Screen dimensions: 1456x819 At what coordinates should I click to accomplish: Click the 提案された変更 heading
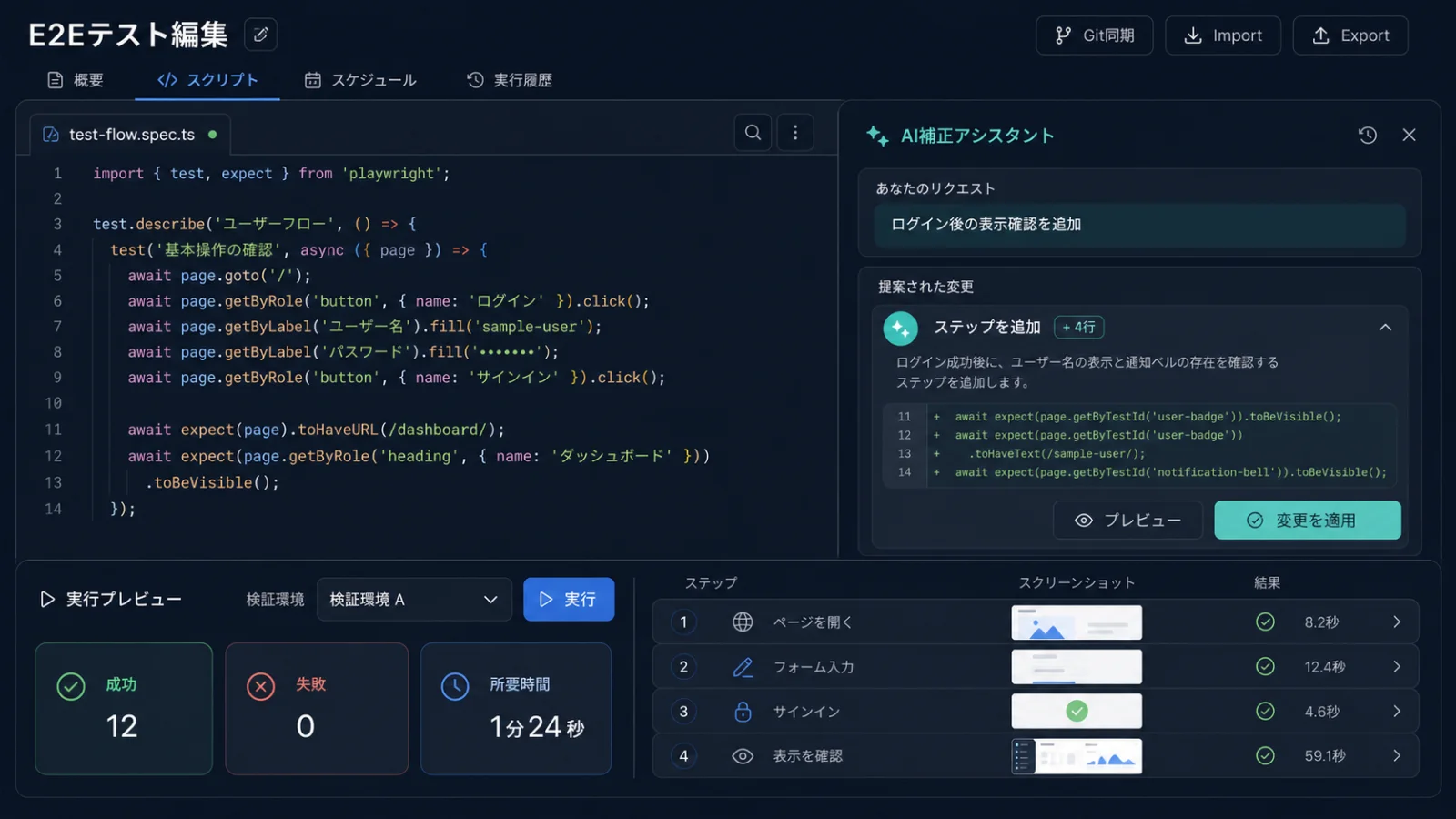[925, 287]
